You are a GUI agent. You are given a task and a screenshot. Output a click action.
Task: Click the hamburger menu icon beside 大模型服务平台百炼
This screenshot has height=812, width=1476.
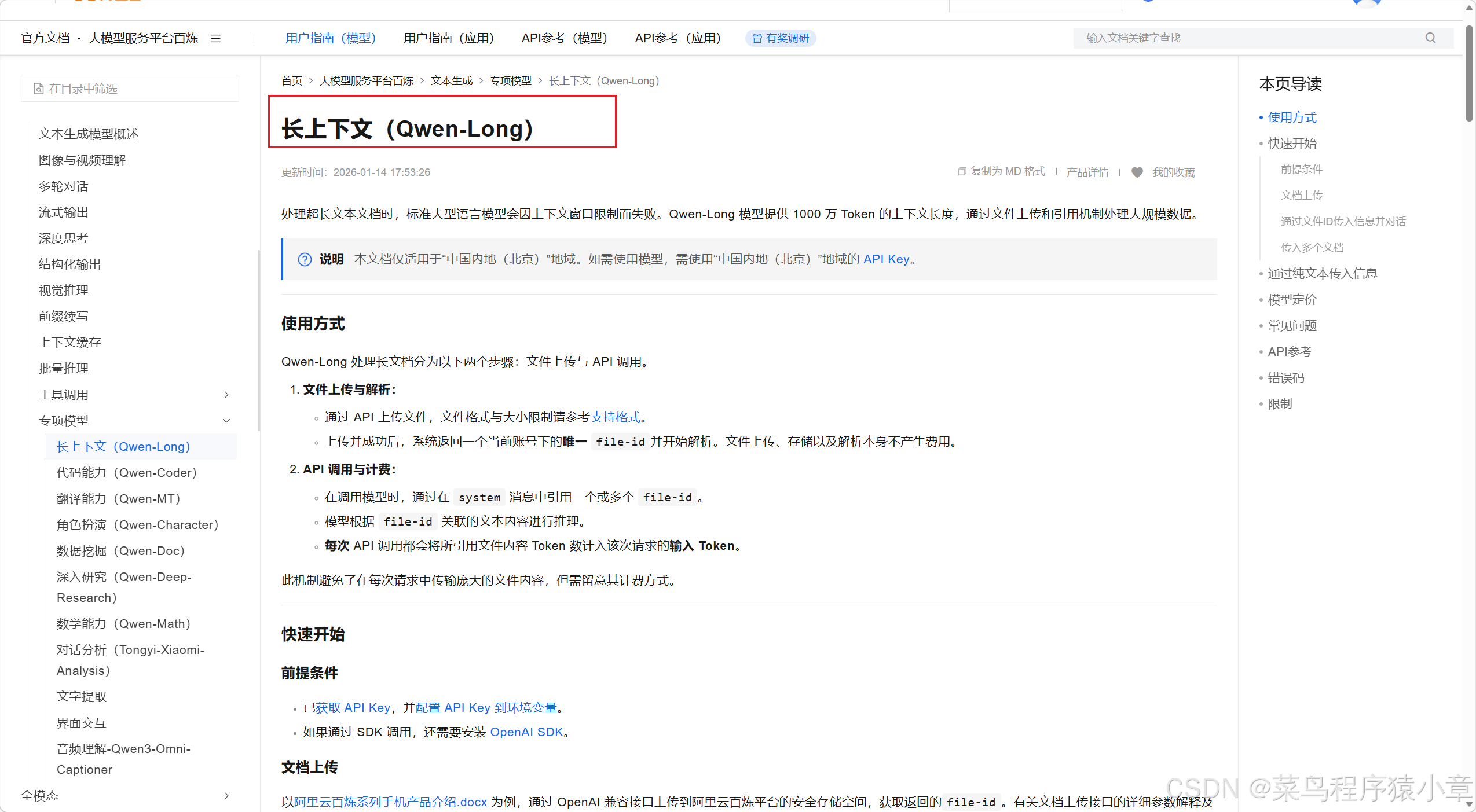click(x=215, y=38)
